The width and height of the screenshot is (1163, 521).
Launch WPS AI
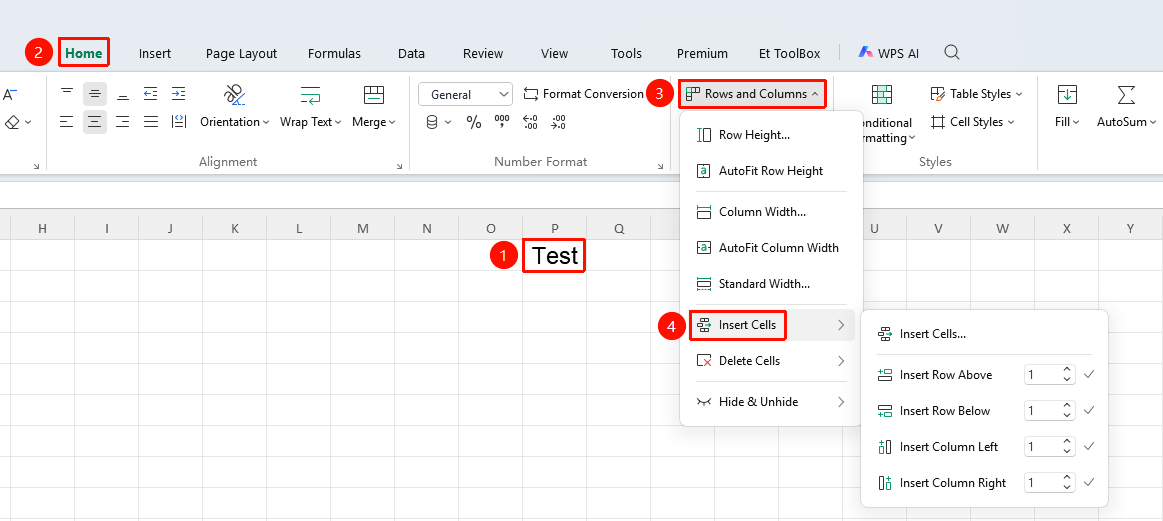tap(889, 53)
